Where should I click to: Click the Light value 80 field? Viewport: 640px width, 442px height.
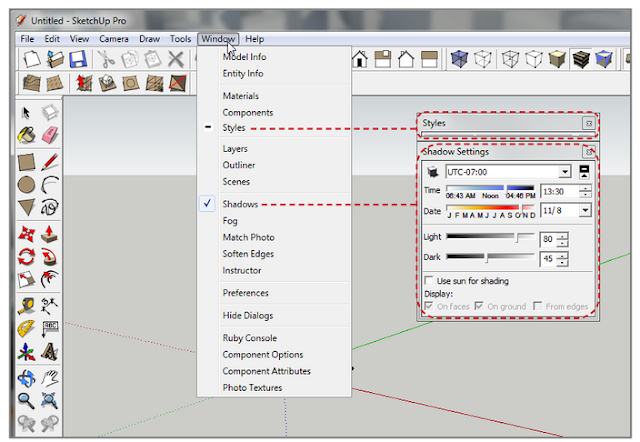[549, 239]
